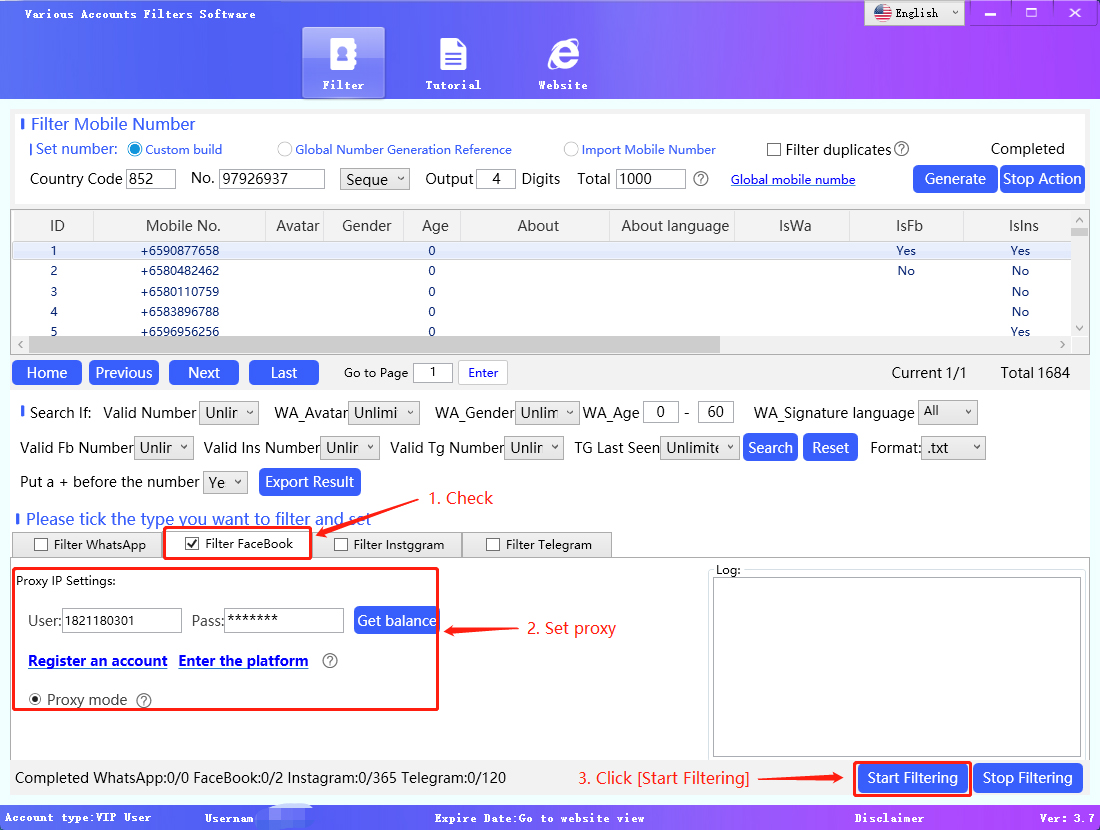Tick the Filter WhatsApp checkbox
Screen dimensions: 1100x830
(x=41, y=544)
